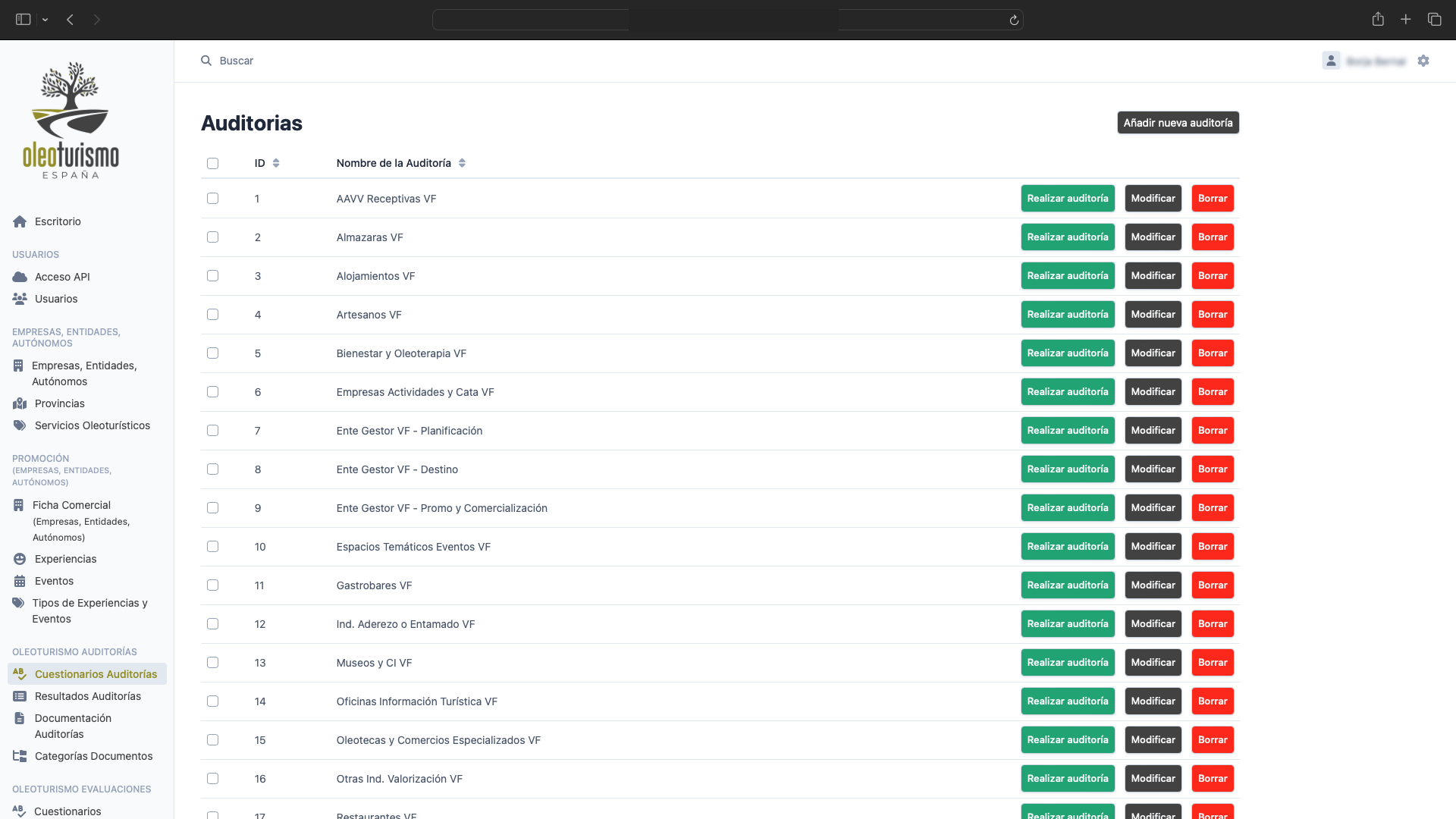Image resolution: width=1456 pixels, height=819 pixels.
Task: Sort table by ID column arrows
Action: point(276,163)
